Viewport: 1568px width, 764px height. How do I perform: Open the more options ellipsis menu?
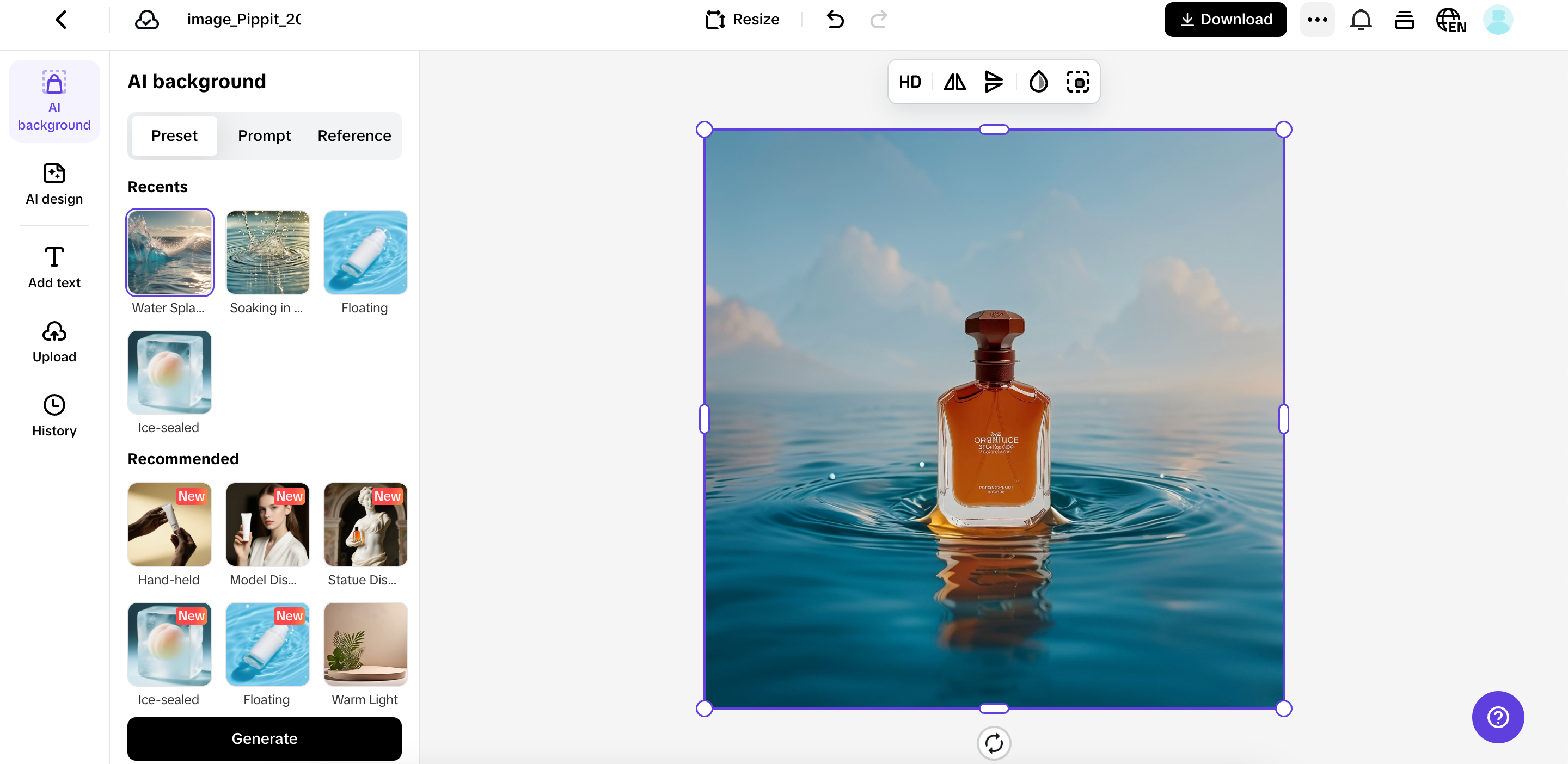1317,20
